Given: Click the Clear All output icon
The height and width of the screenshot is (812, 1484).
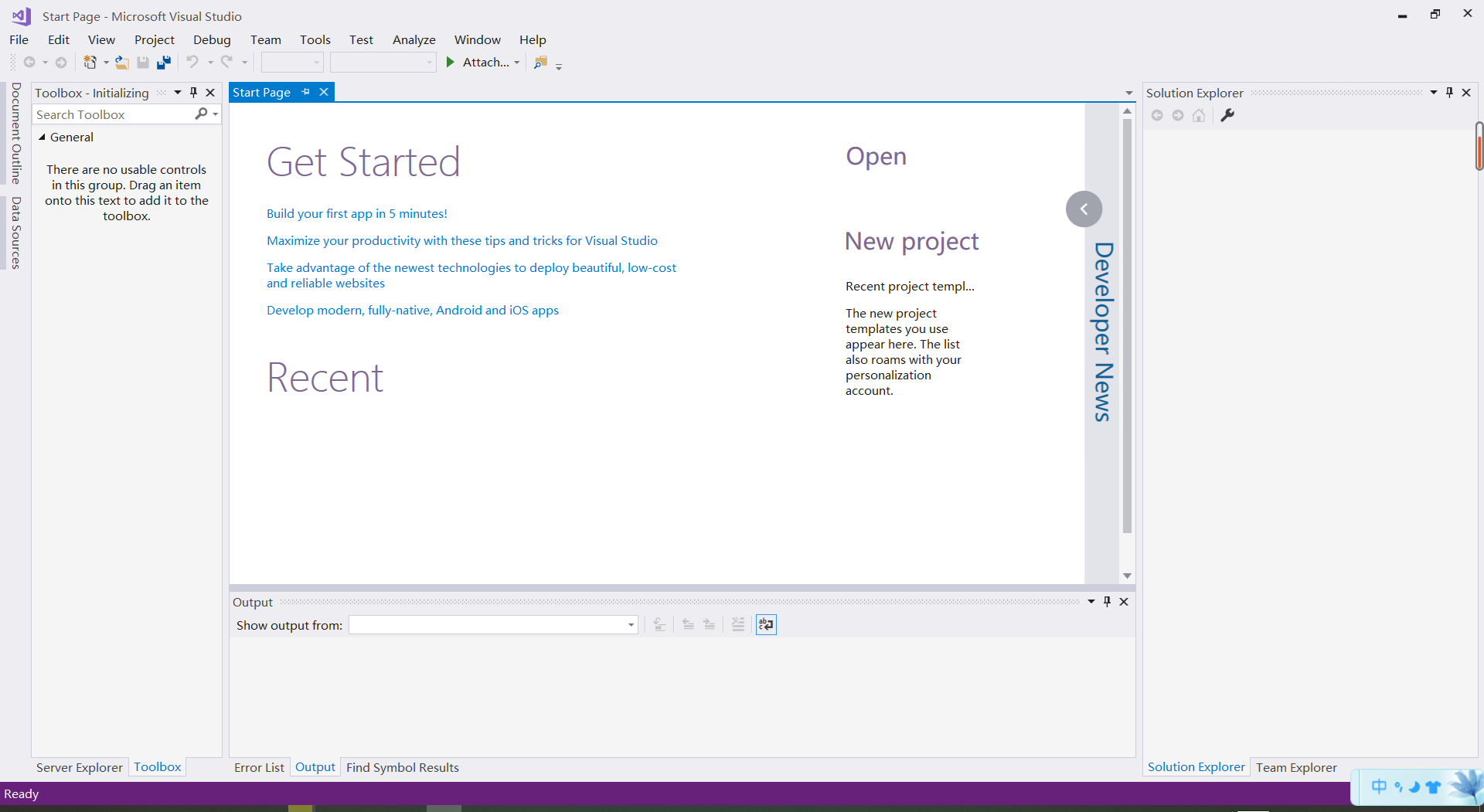Looking at the screenshot, I should (738, 624).
